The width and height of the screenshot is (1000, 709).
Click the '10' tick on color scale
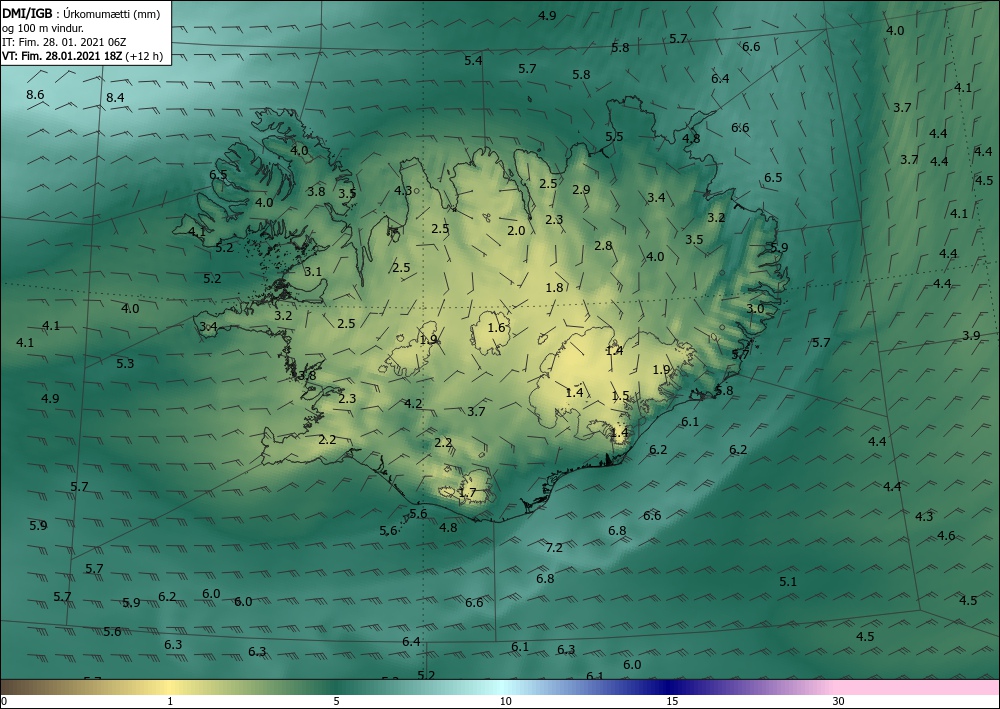pyautogui.click(x=506, y=701)
